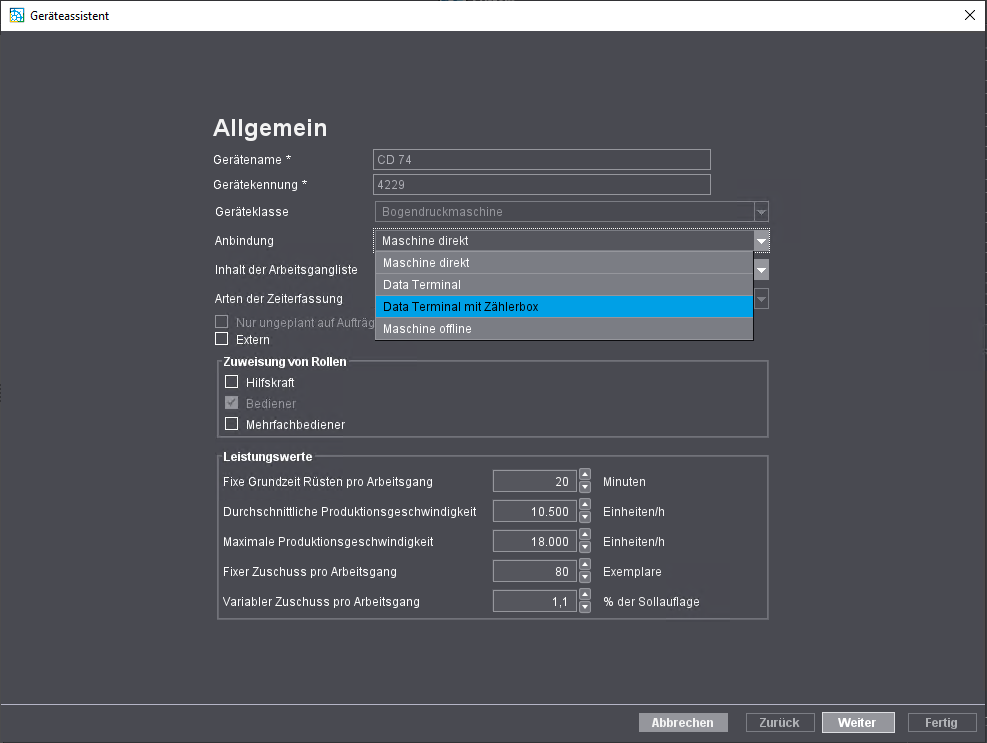The height and width of the screenshot is (743, 987).
Task: Click the Fixer Zuschuss value field 80
Action: click(534, 572)
